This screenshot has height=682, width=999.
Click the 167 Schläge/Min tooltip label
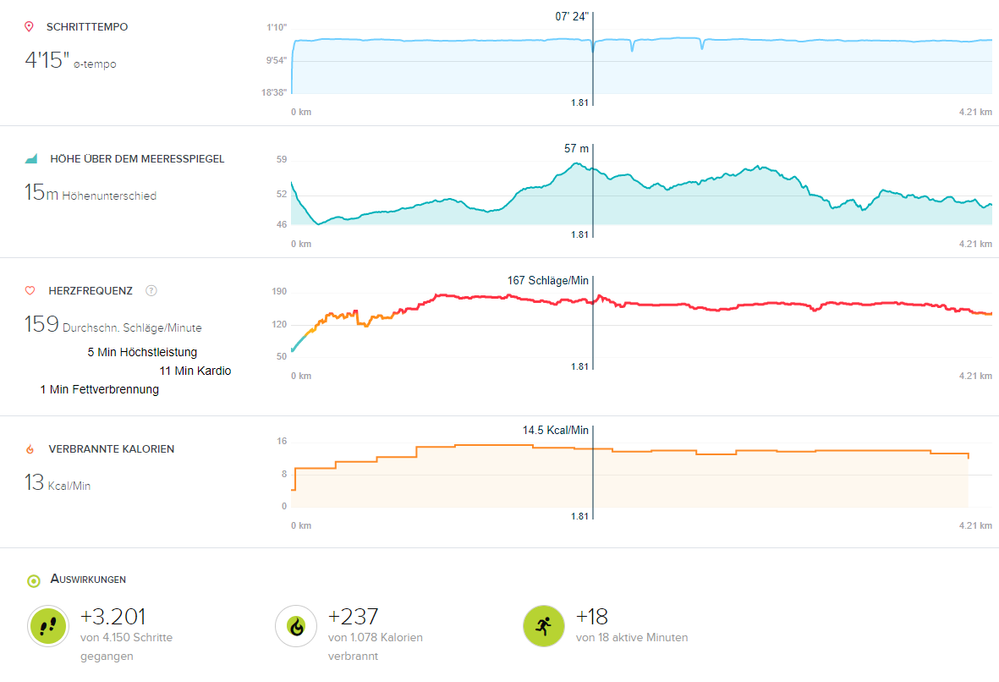click(547, 280)
